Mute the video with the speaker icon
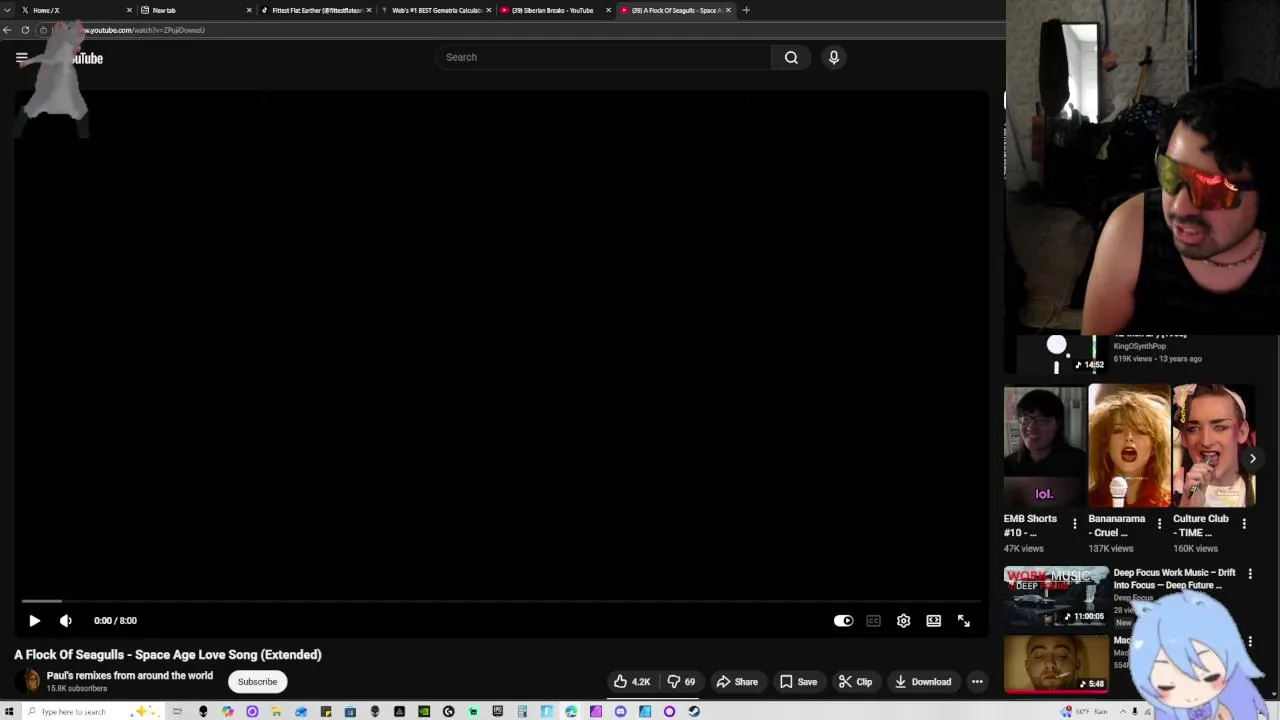1280x720 pixels. [x=66, y=621]
